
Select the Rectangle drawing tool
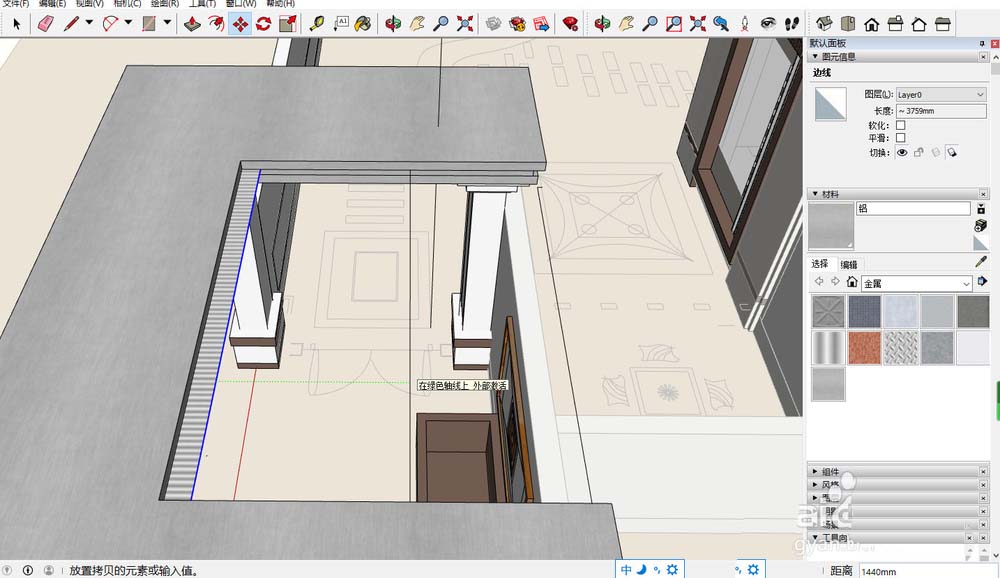150,25
